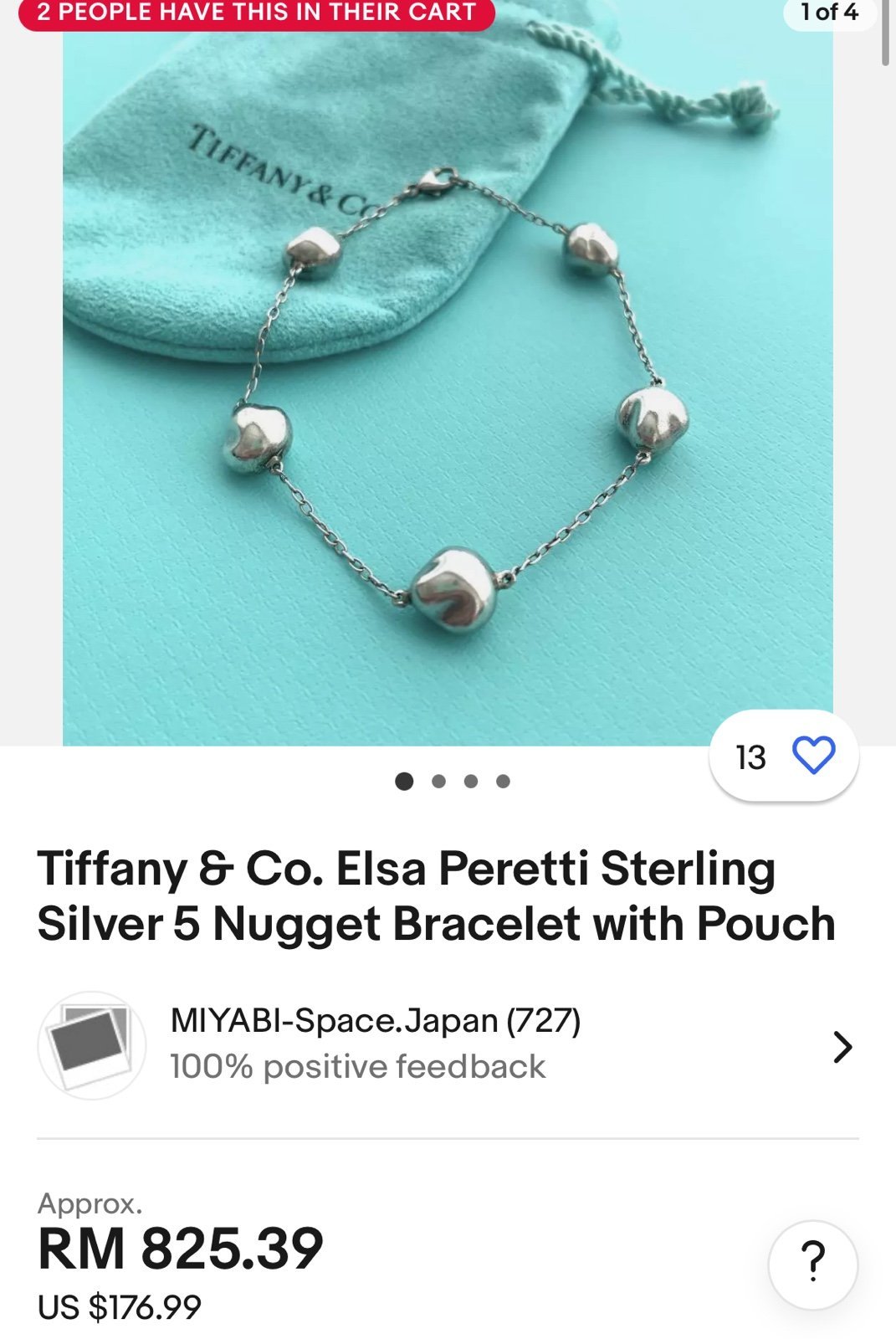Tap the center nugget bead in image
The width and height of the screenshot is (896, 1339).
pos(453,590)
